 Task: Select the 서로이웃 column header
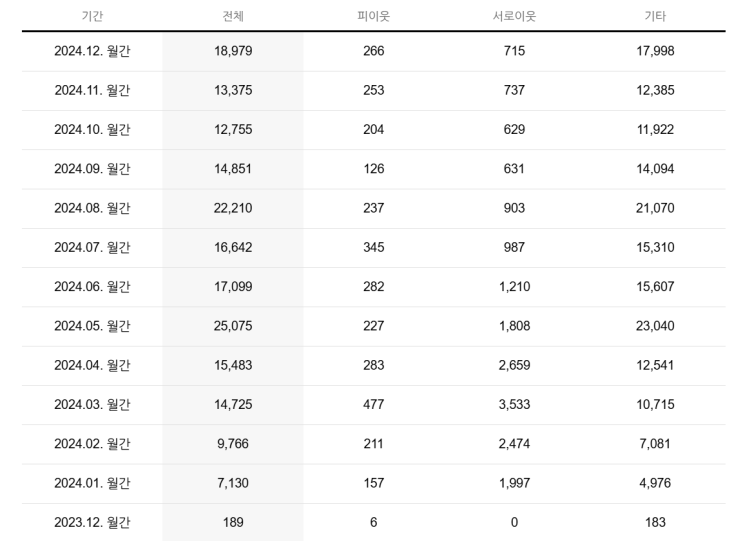click(514, 16)
